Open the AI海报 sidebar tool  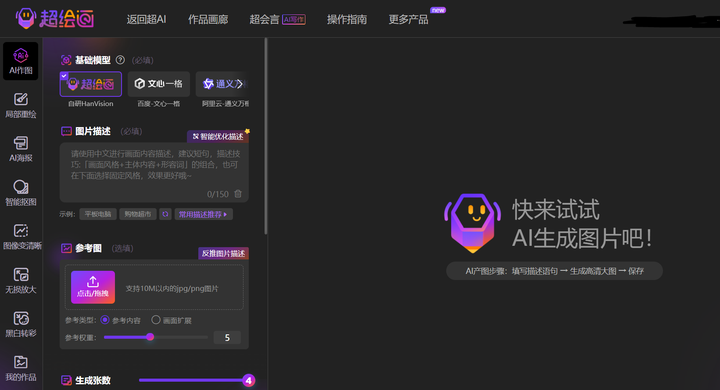click(x=21, y=149)
